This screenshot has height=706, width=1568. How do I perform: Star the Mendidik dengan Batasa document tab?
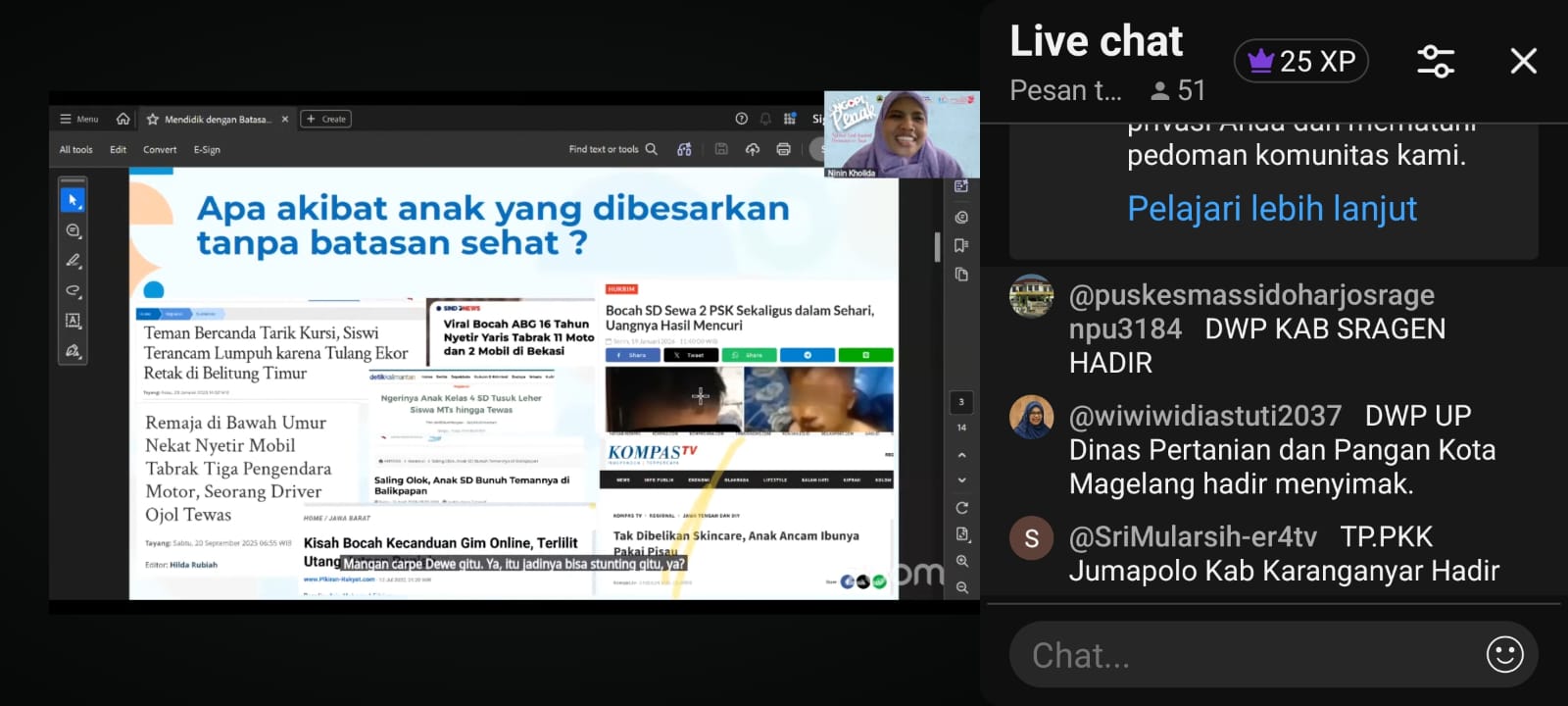pos(153,119)
